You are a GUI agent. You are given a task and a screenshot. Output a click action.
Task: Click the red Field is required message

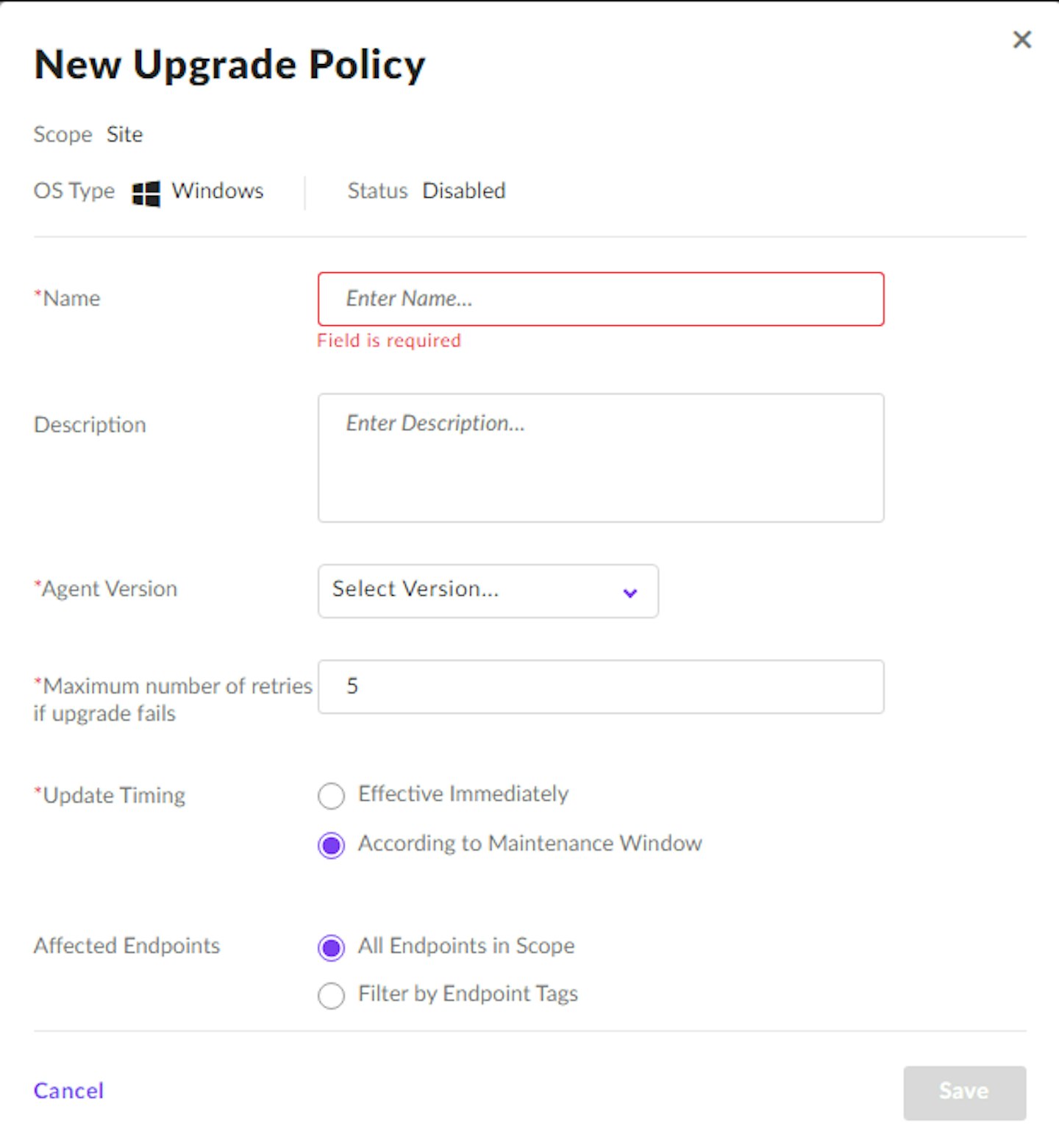coord(389,341)
